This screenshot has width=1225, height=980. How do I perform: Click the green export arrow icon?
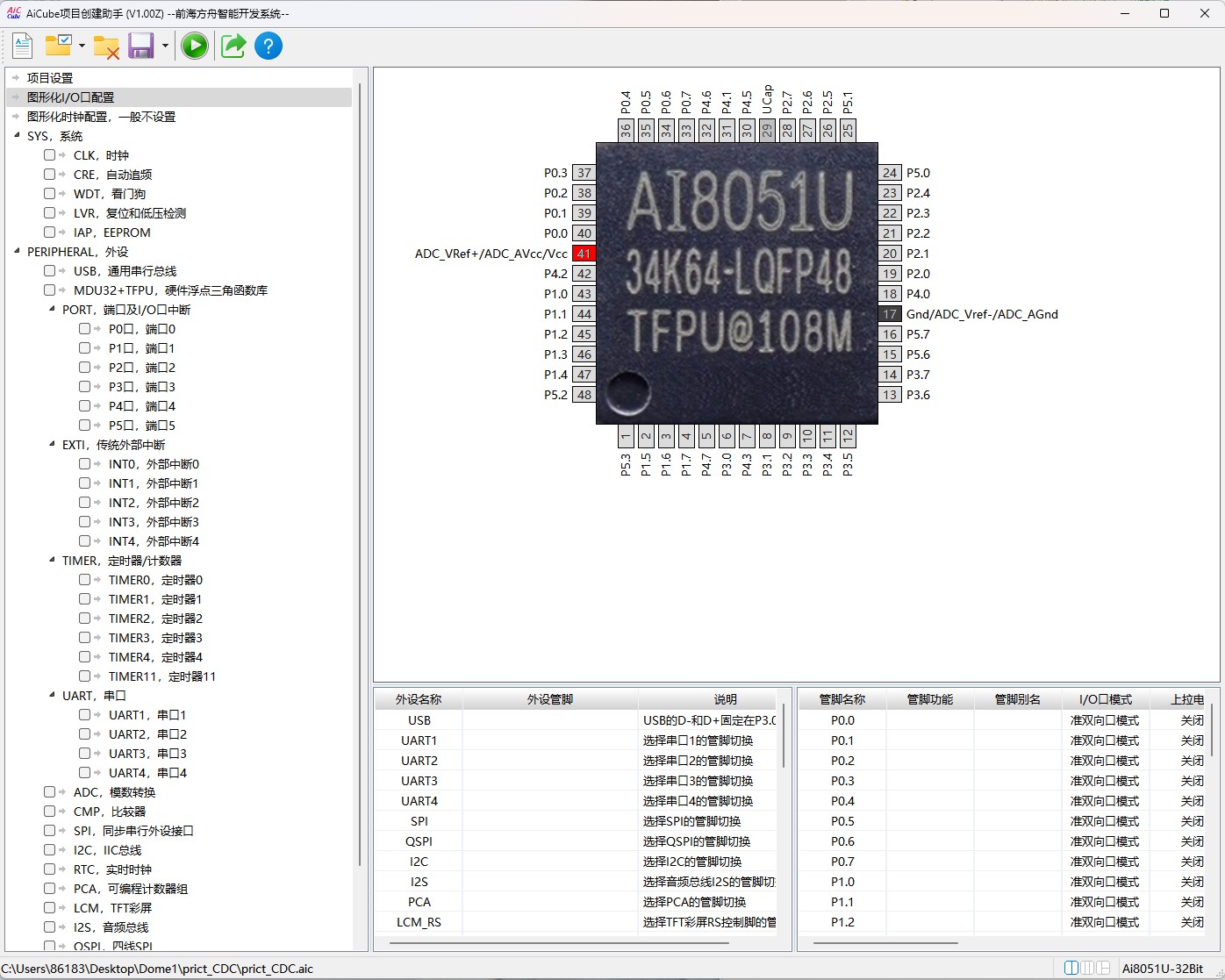click(233, 46)
